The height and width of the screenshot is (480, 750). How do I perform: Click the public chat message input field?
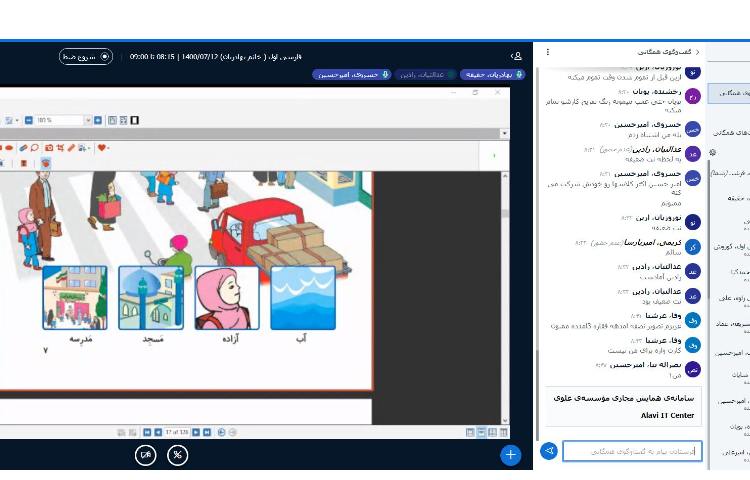pos(632,452)
